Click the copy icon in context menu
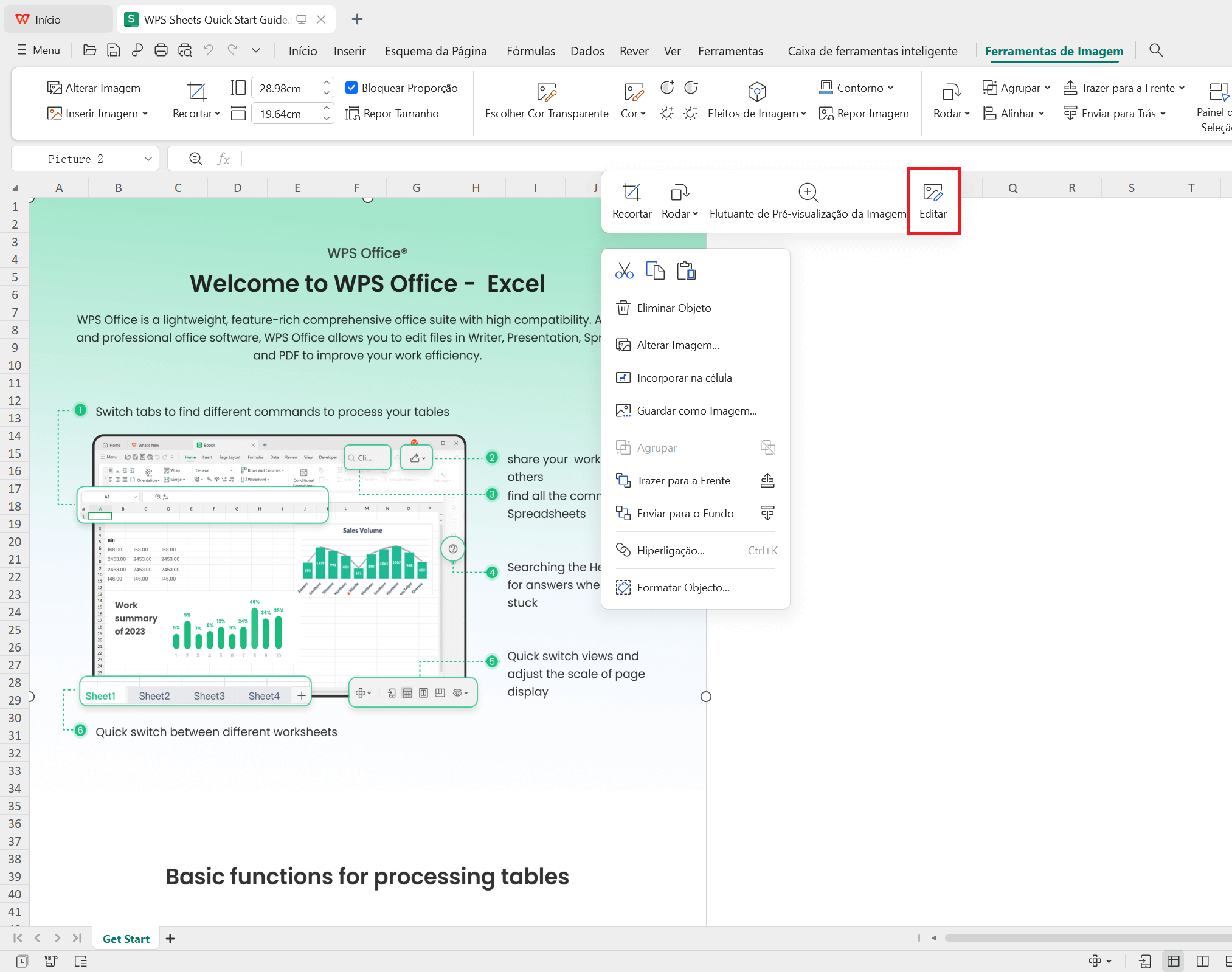Screen dimensions: 1232x972 coord(655,271)
